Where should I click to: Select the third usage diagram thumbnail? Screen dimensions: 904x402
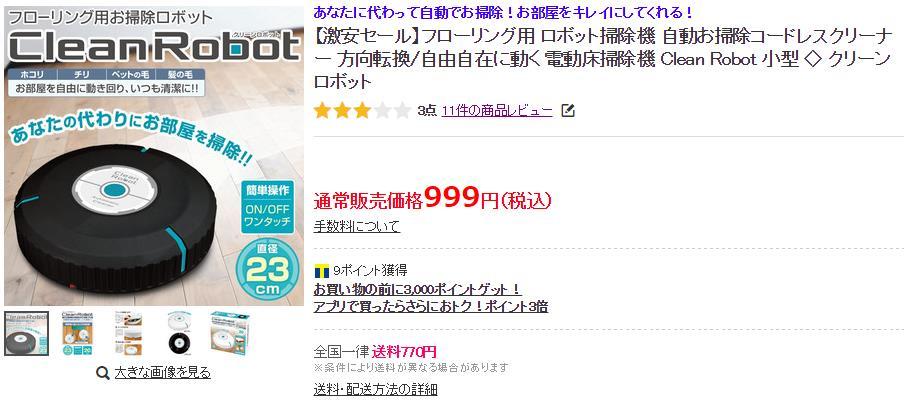[128, 333]
